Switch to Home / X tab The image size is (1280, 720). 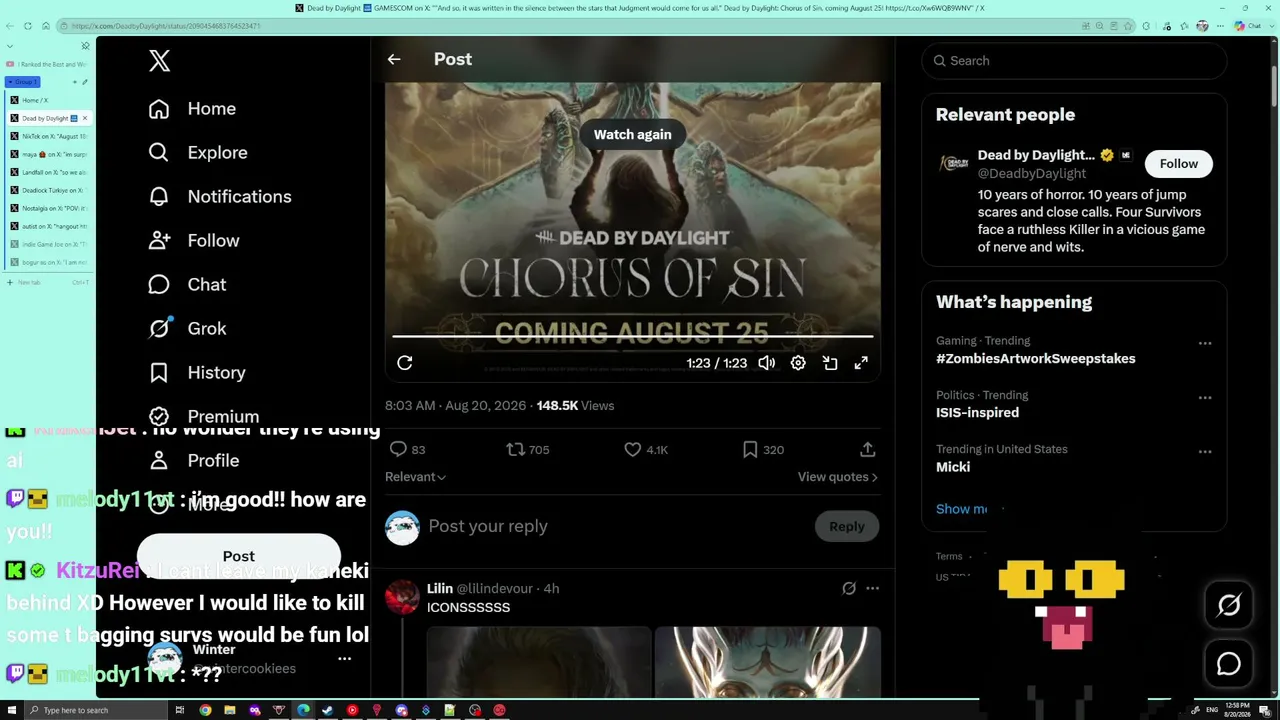(48, 100)
